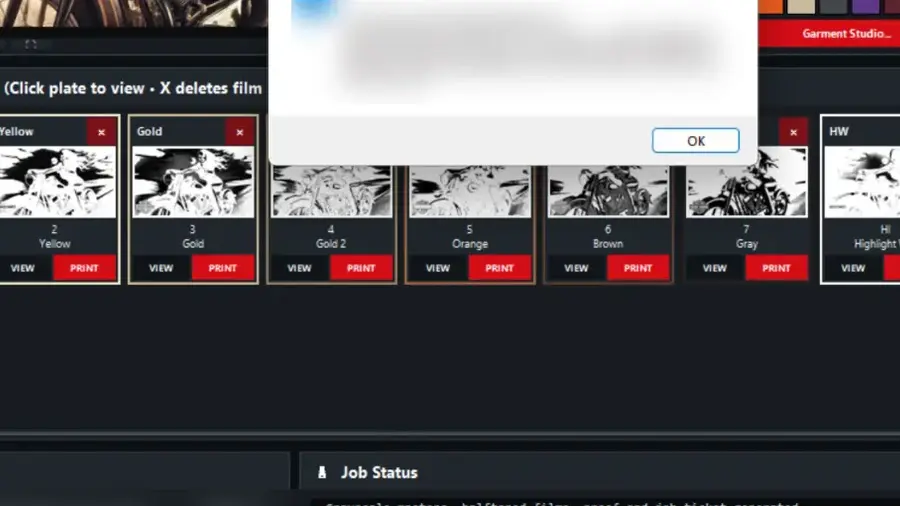Screen dimensions: 900x506
Task: Print the Gold 2 plate
Action: [x=361, y=268]
